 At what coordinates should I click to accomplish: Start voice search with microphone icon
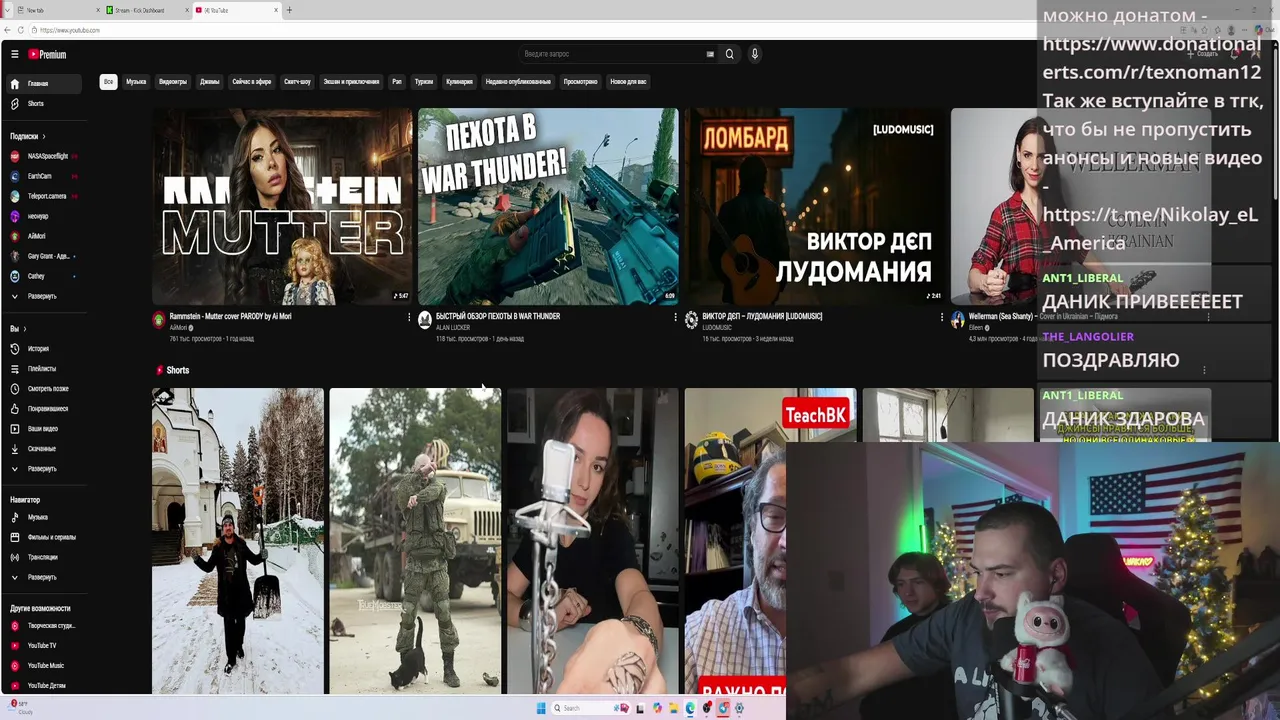pyautogui.click(x=755, y=54)
